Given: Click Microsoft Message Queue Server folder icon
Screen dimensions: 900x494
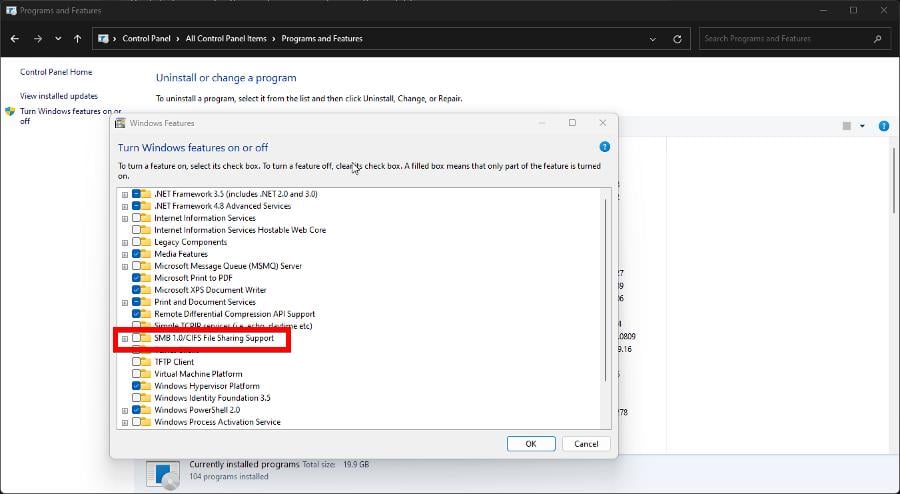Looking at the screenshot, I should 146,266.
